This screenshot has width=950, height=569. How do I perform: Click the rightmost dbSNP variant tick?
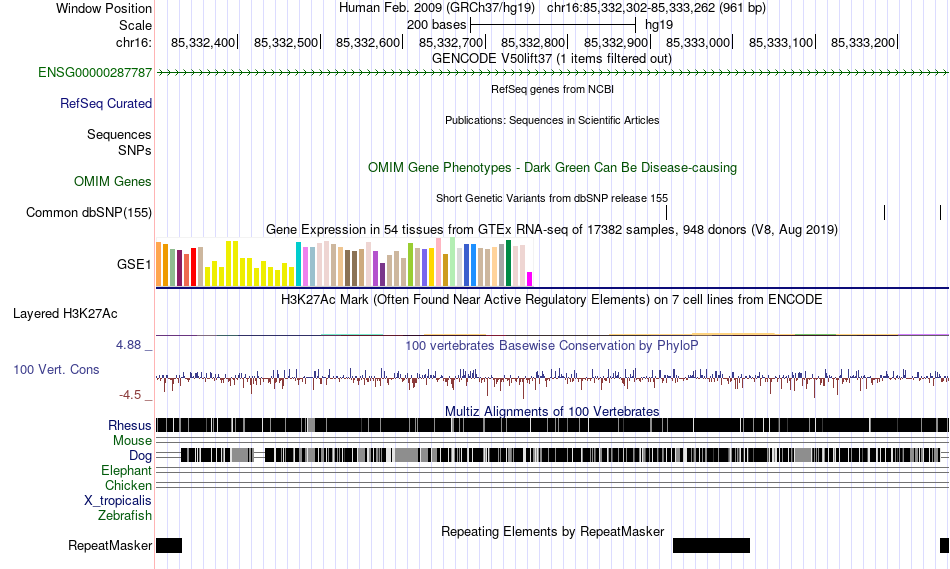(940, 212)
